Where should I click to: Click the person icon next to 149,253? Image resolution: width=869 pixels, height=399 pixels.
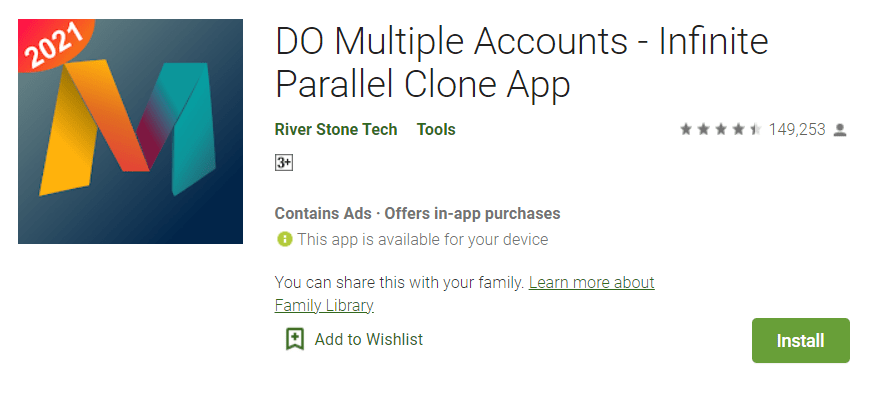[840, 130]
